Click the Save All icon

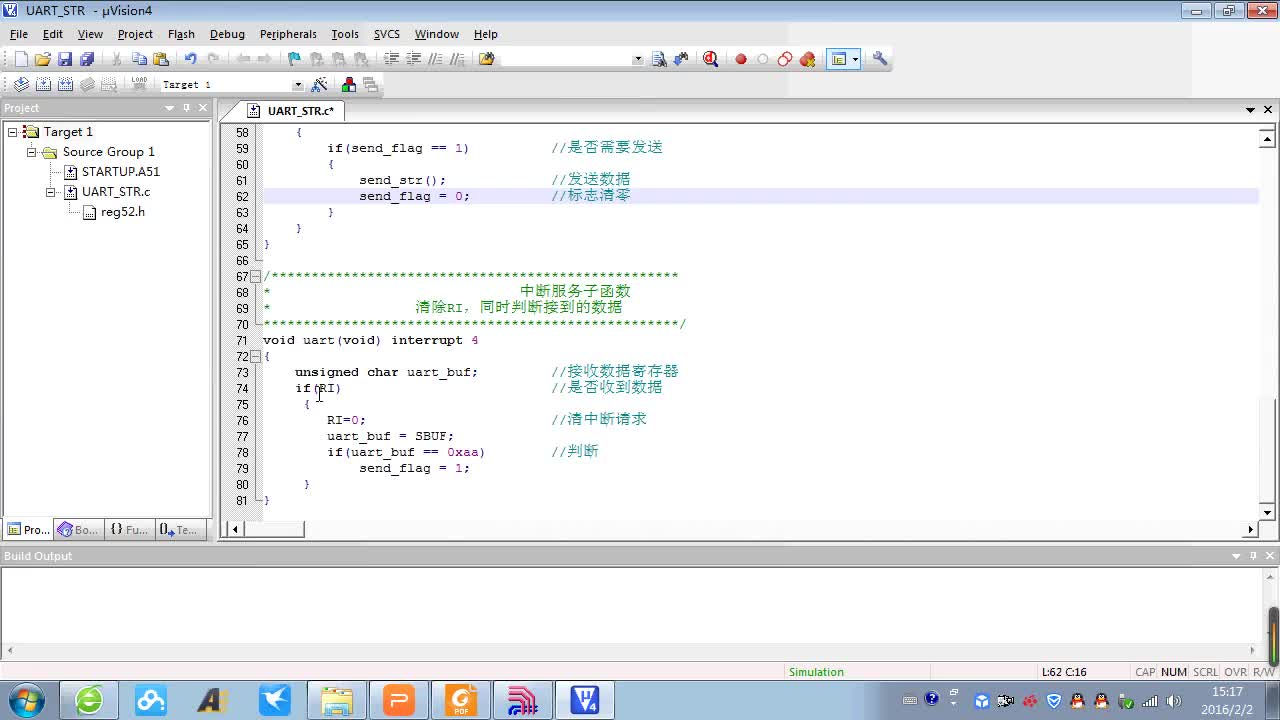(87, 59)
